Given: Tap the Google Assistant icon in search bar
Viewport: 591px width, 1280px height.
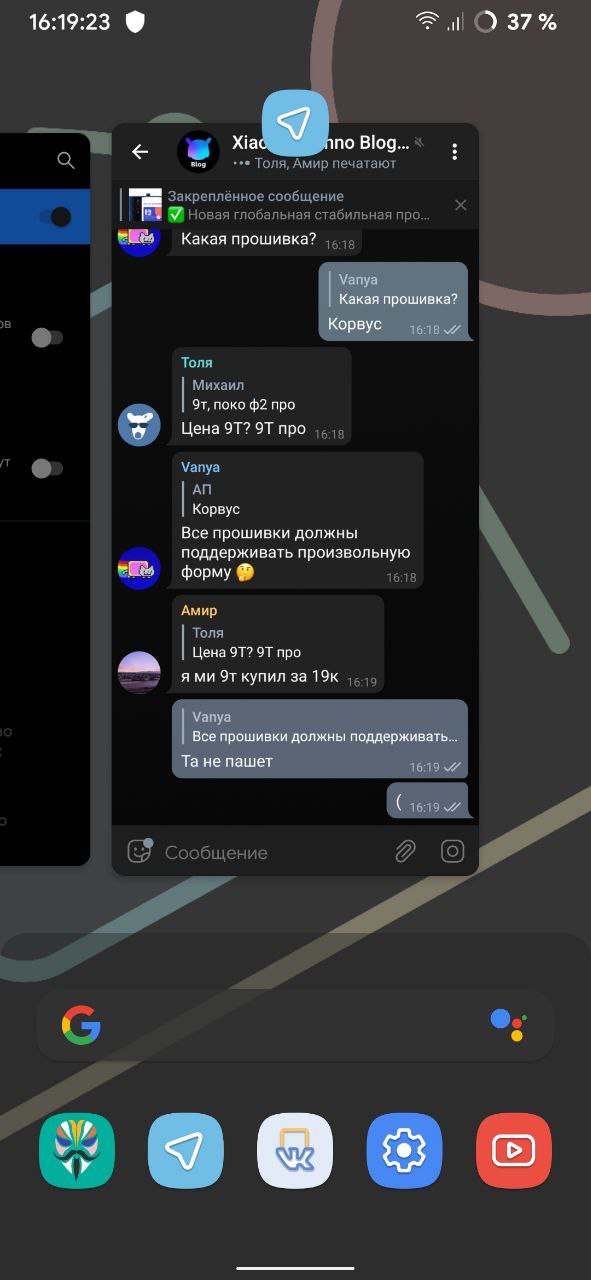Looking at the screenshot, I should click(509, 1025).
